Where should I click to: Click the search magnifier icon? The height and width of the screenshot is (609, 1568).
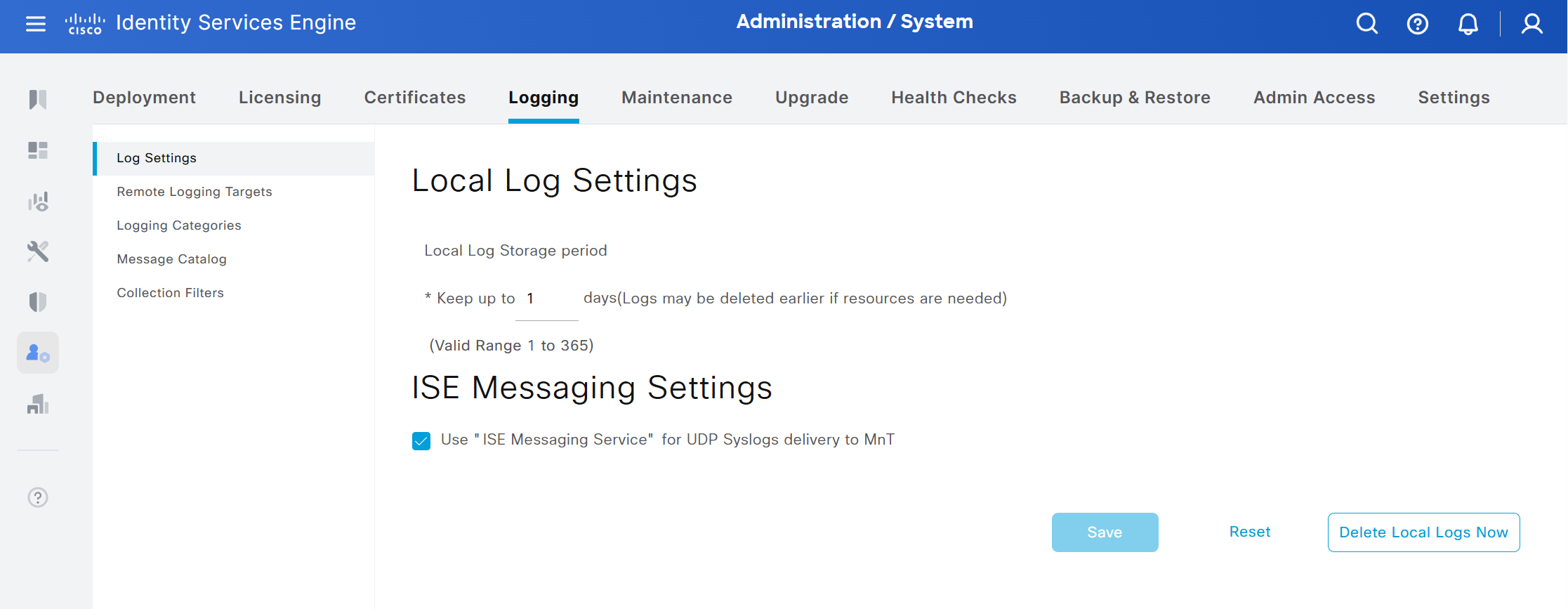[x=1366, y=24]
